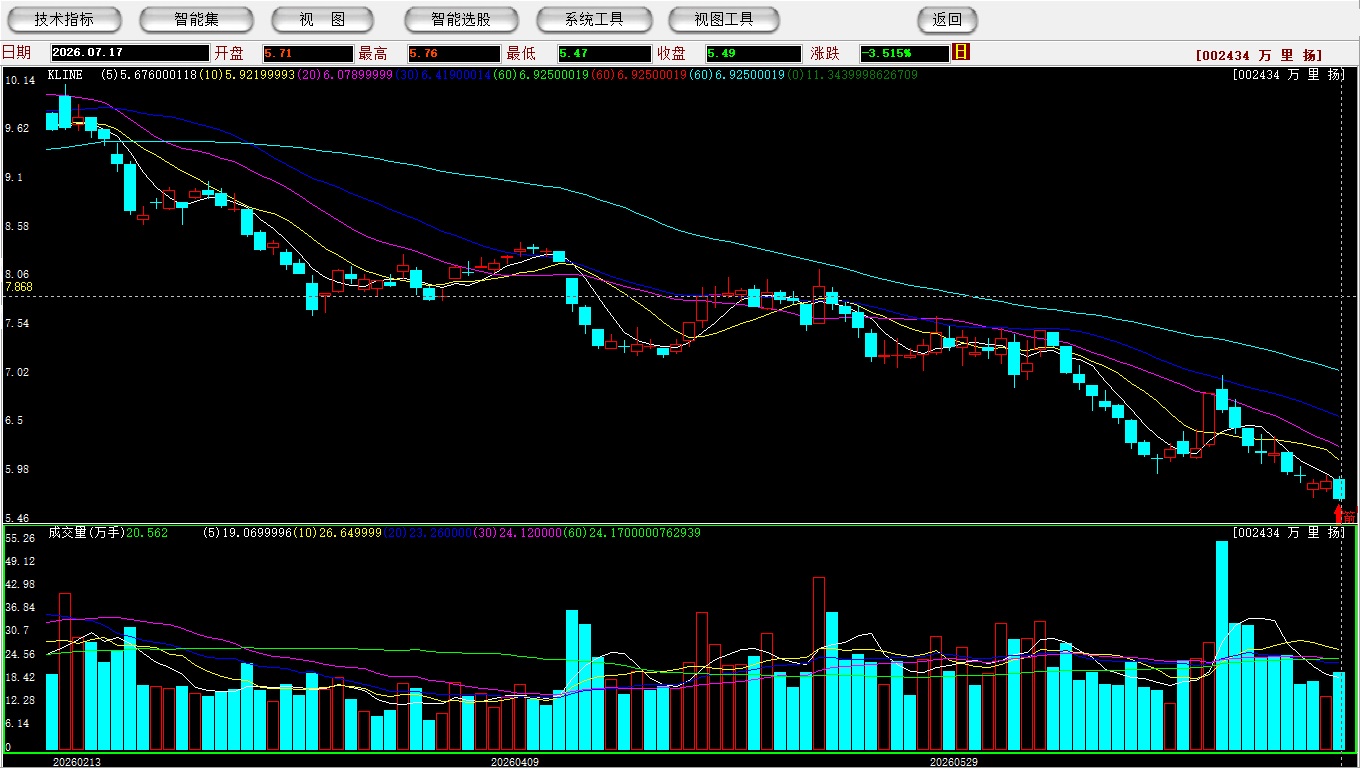Select the MA value (20)6.07899999
The height and width of the screenshot is (768, 1360).
pos(346,74)
